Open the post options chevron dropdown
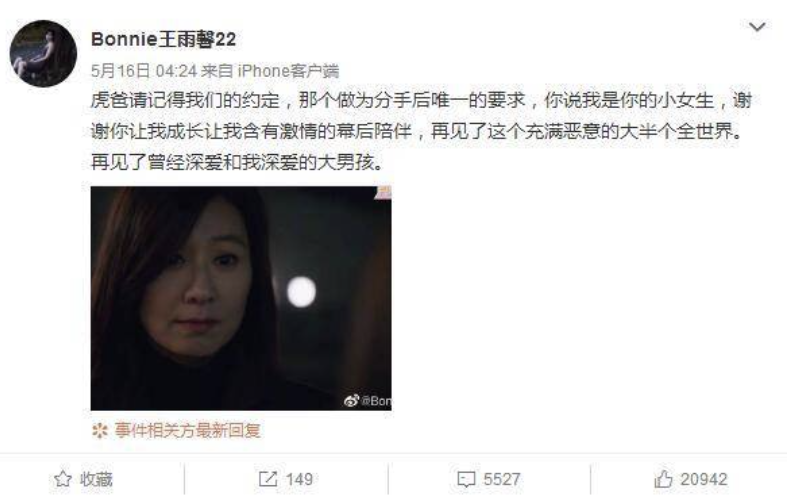 pyautogui.click(x=757, y=27)
